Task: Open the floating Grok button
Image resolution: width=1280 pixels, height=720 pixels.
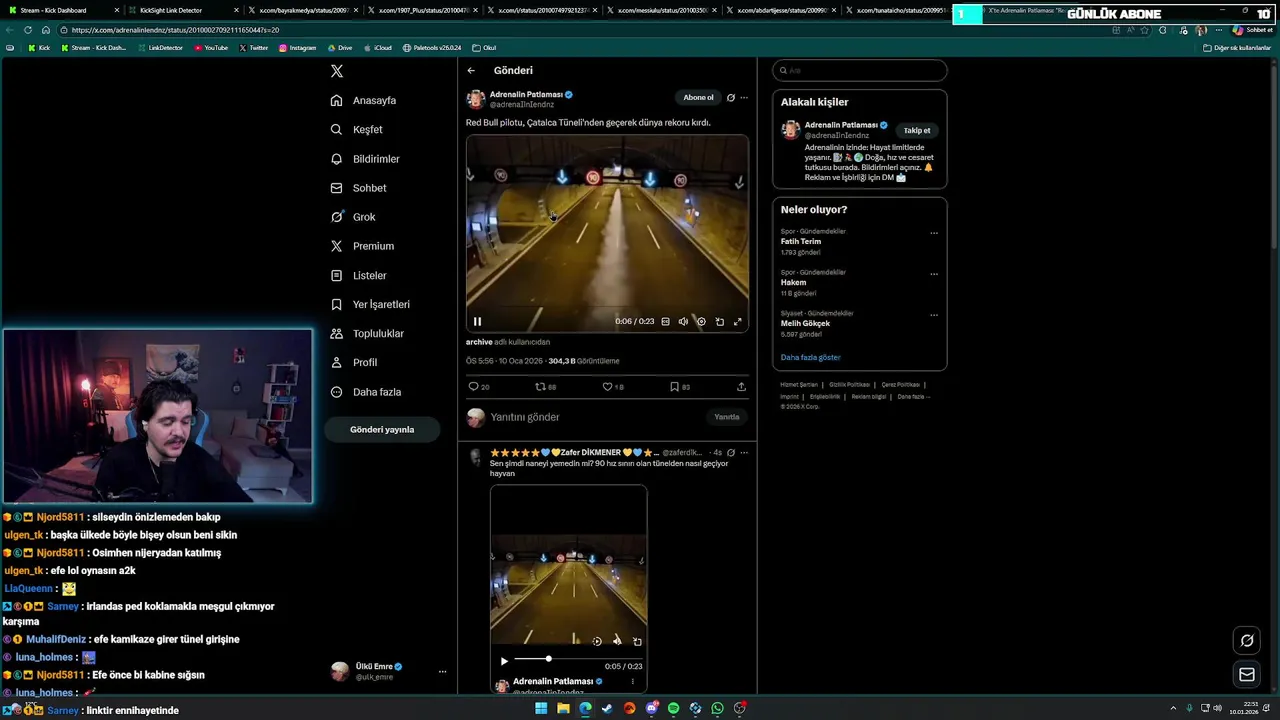Action: click(x=1247, y=641)
